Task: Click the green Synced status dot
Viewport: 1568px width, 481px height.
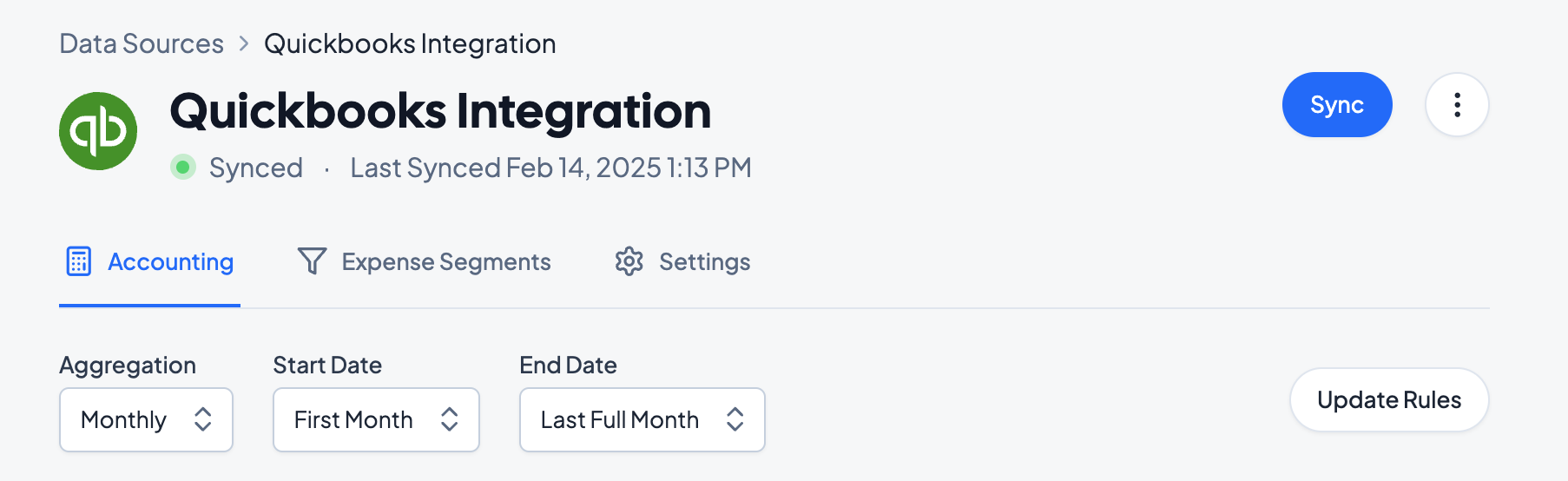Action: pos(183,167)
